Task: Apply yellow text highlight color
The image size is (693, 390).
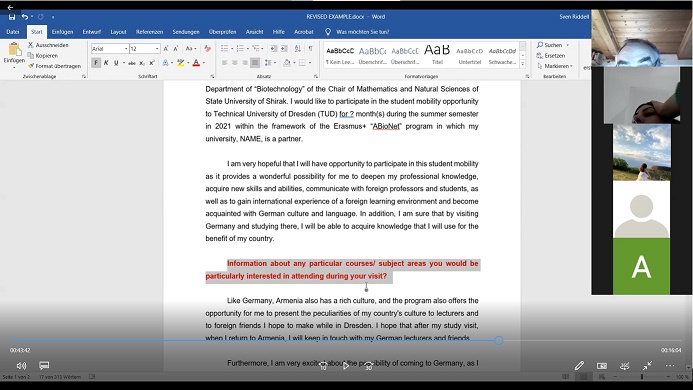Action: 180,63
